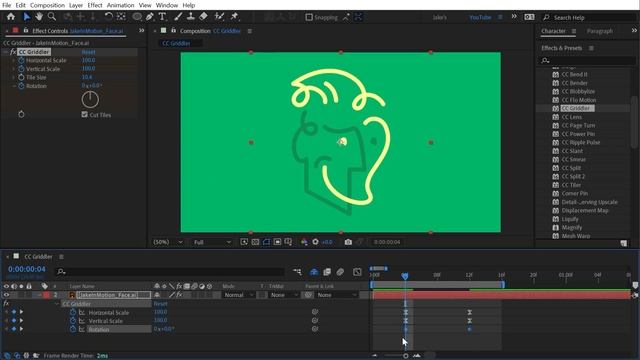
Task: Toggle the layer's fx switch in timeline
Action: coord(179,295)
